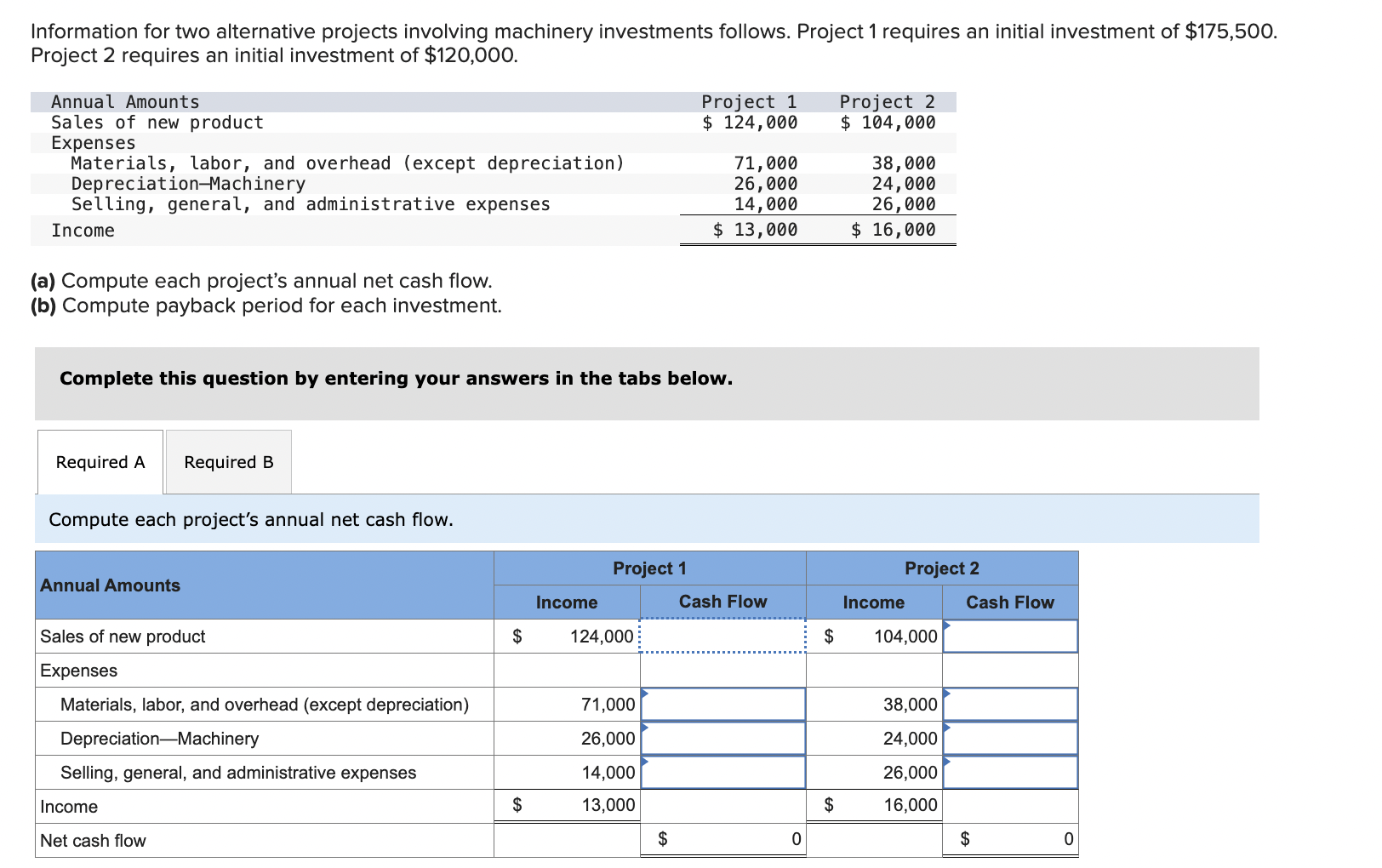Click the Income row value of 13,000
This screenshot has height=868, width=1382.
coord(609,804)
